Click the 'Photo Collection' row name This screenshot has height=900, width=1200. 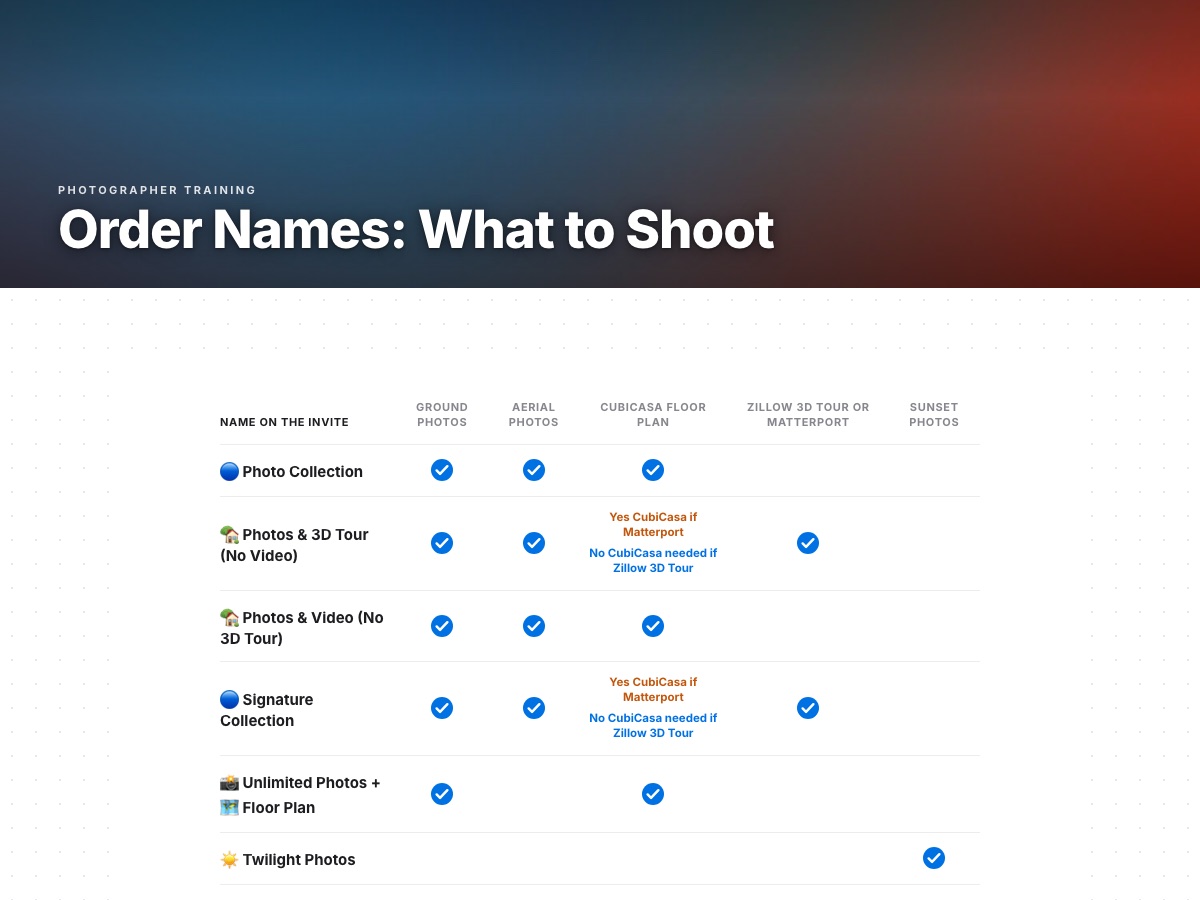point(303,472)
